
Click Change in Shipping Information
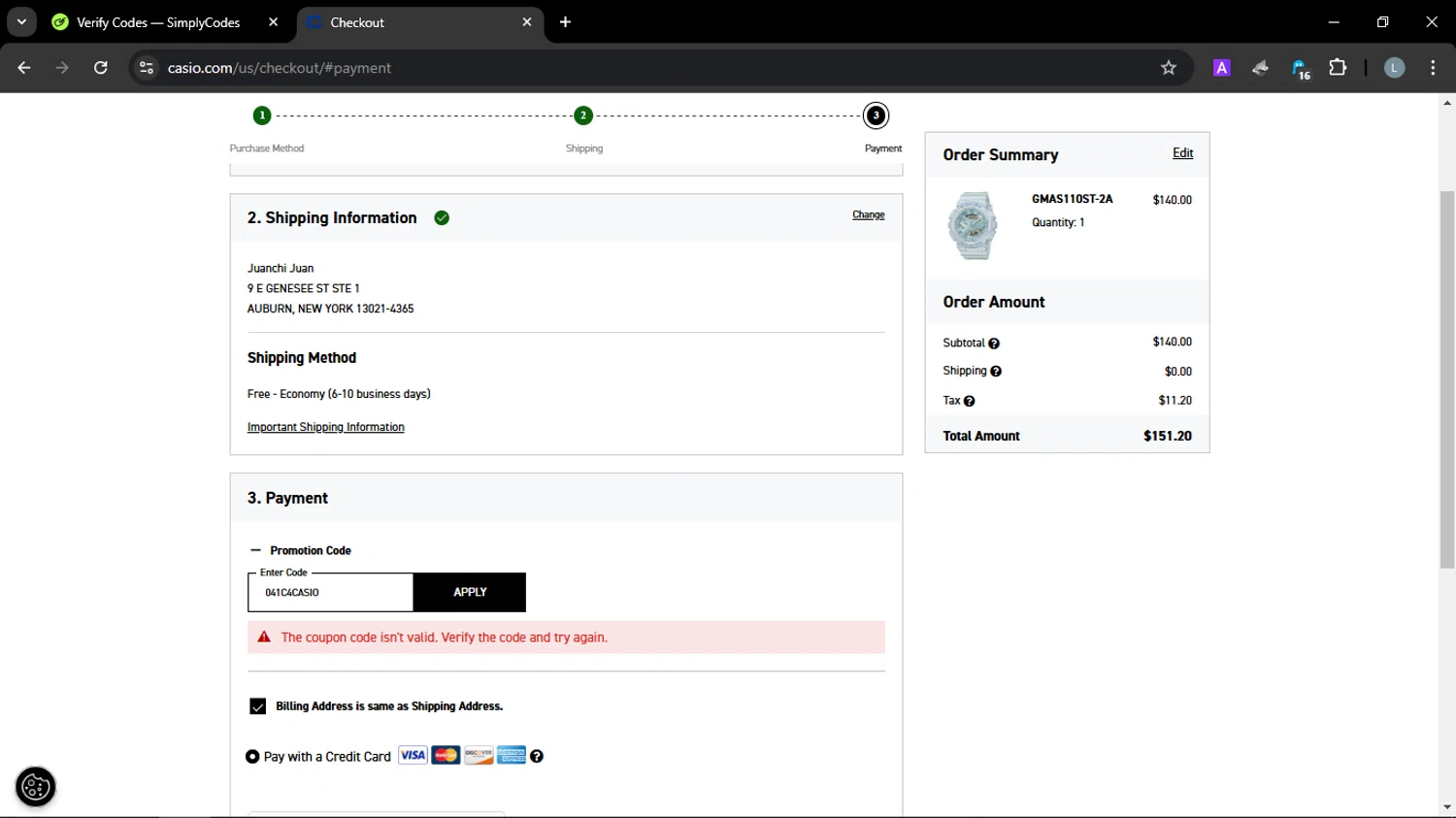tap(869, 214)
